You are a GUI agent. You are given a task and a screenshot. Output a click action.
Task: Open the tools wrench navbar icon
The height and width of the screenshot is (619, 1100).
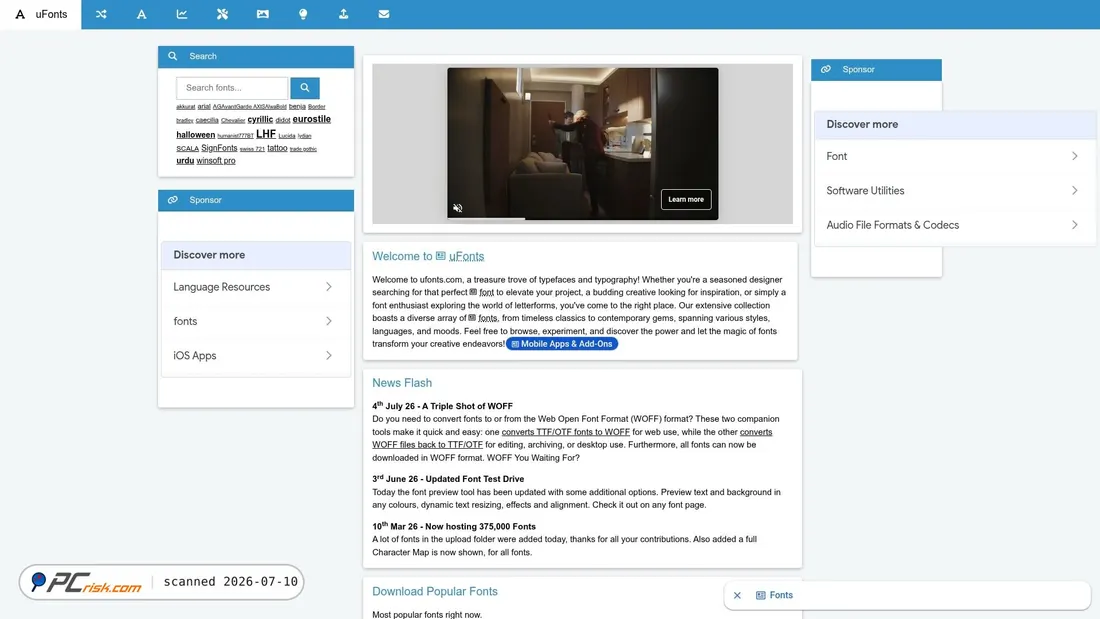click(x=222, y=14)
